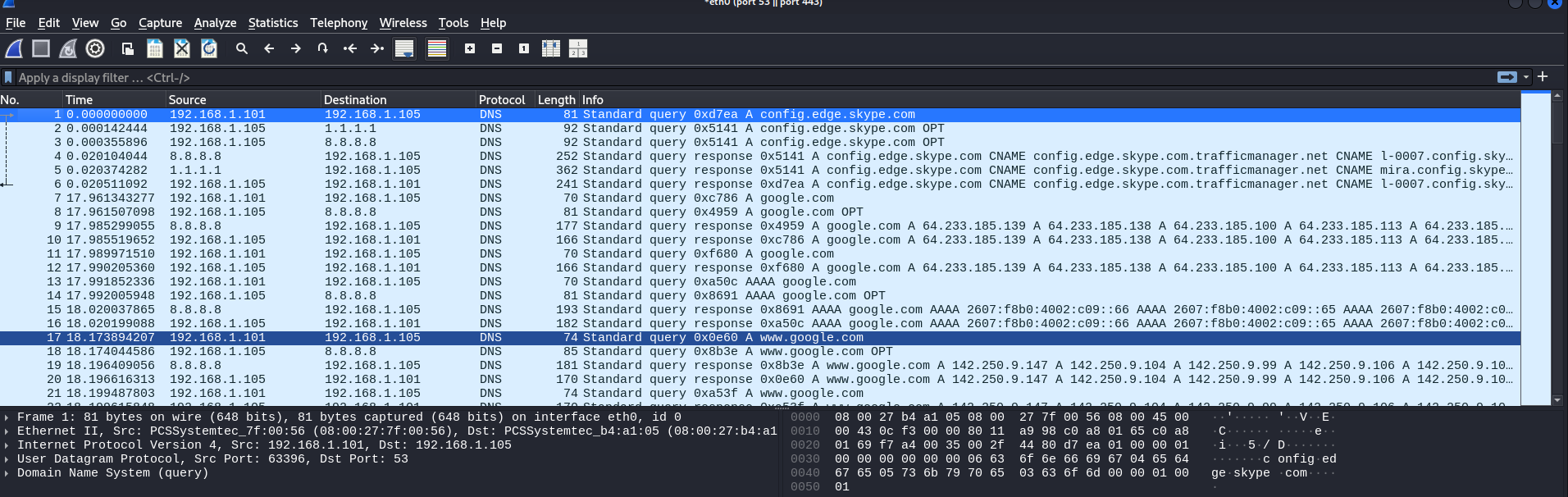Image resolution: width=1568 pixels, height=497 pixels.
Task: Select packet 17 querying www.google.com
Action: pyautogui.click(x=760, y=338)
